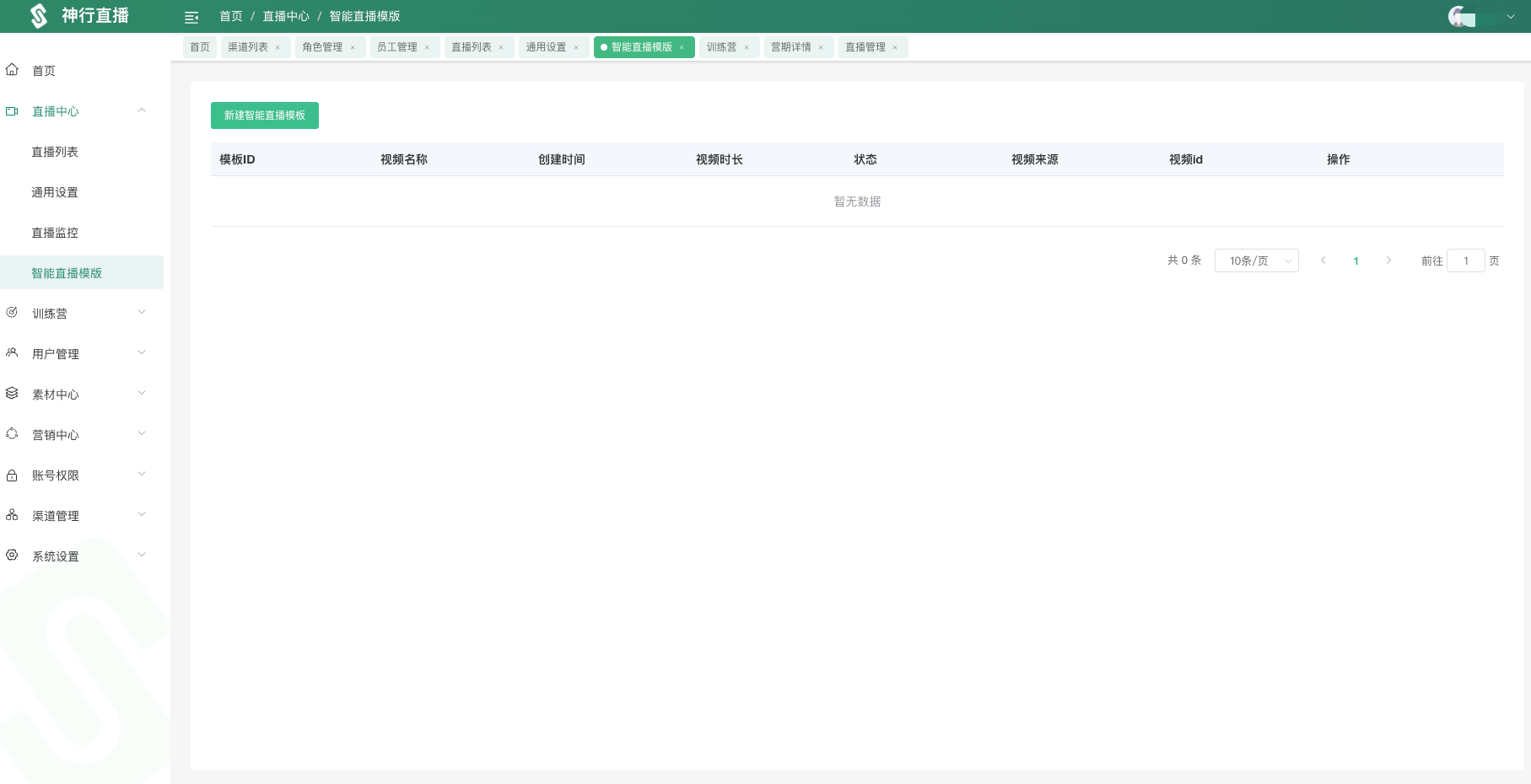This screenshot has height=784, width=1531.
Task: Click the user avatar in header
Action: 1460,16
